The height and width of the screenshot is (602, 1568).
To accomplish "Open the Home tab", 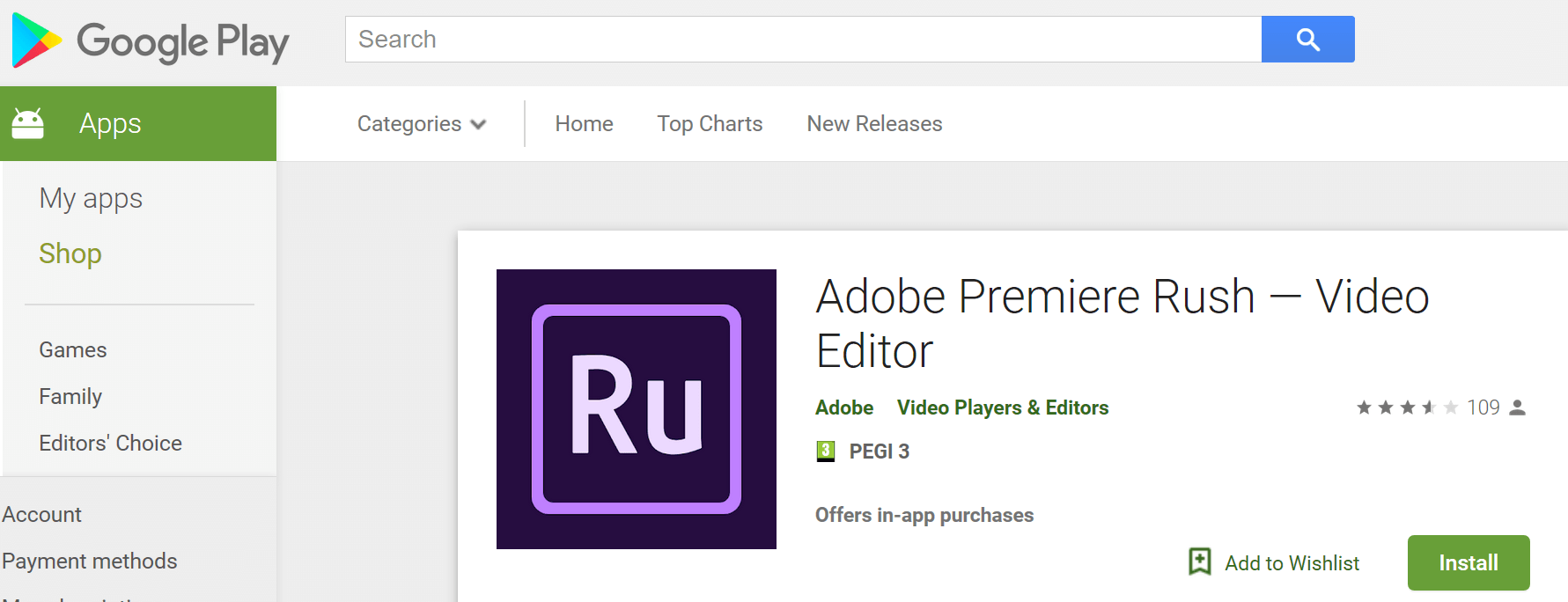I will coord(584,124).
